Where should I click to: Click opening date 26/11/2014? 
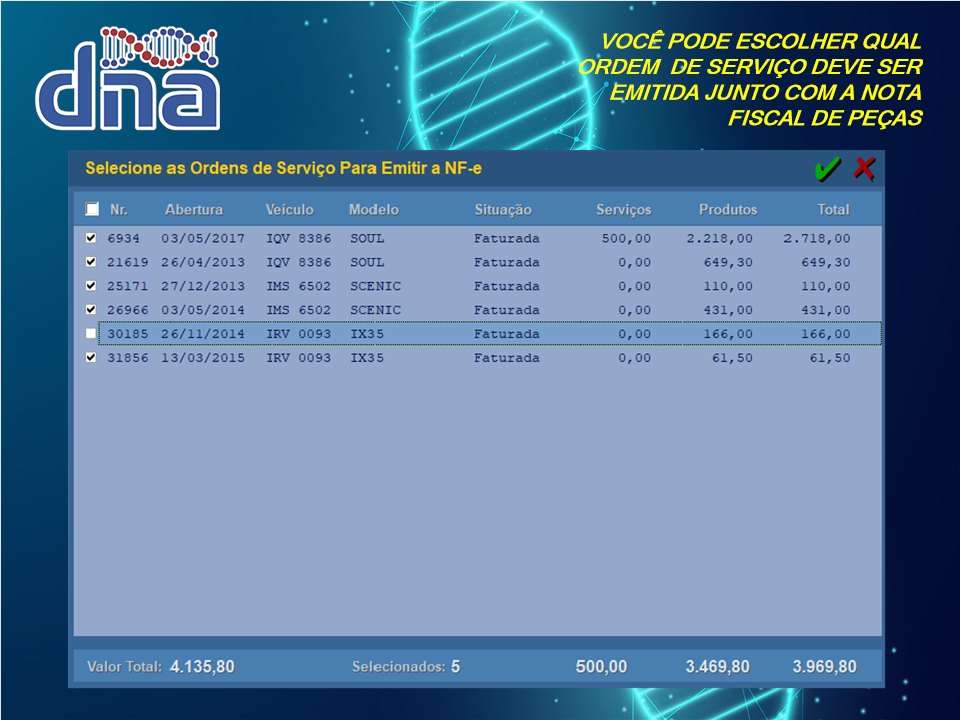203,334
